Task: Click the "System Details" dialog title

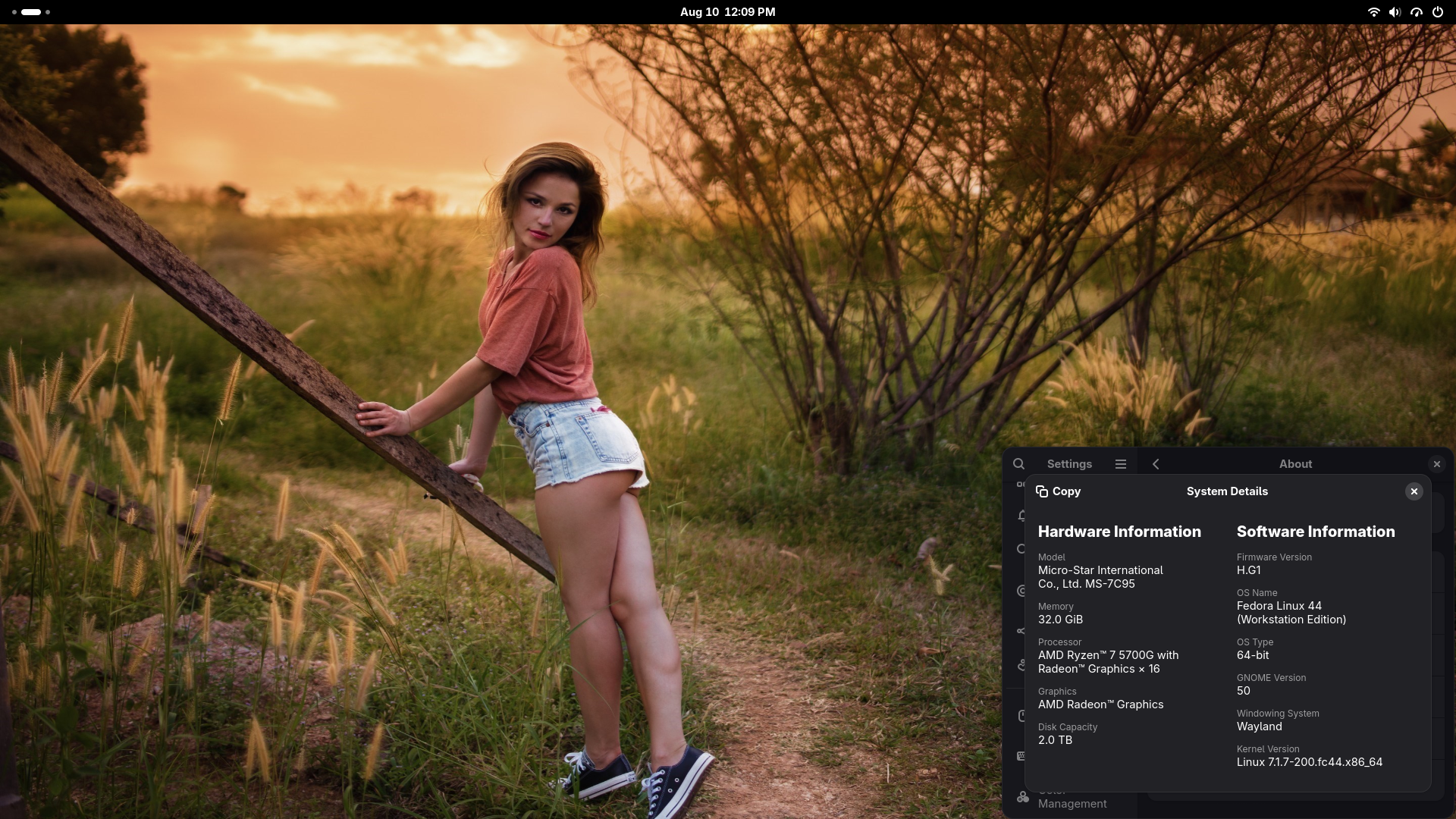Action: [1227, 491]
